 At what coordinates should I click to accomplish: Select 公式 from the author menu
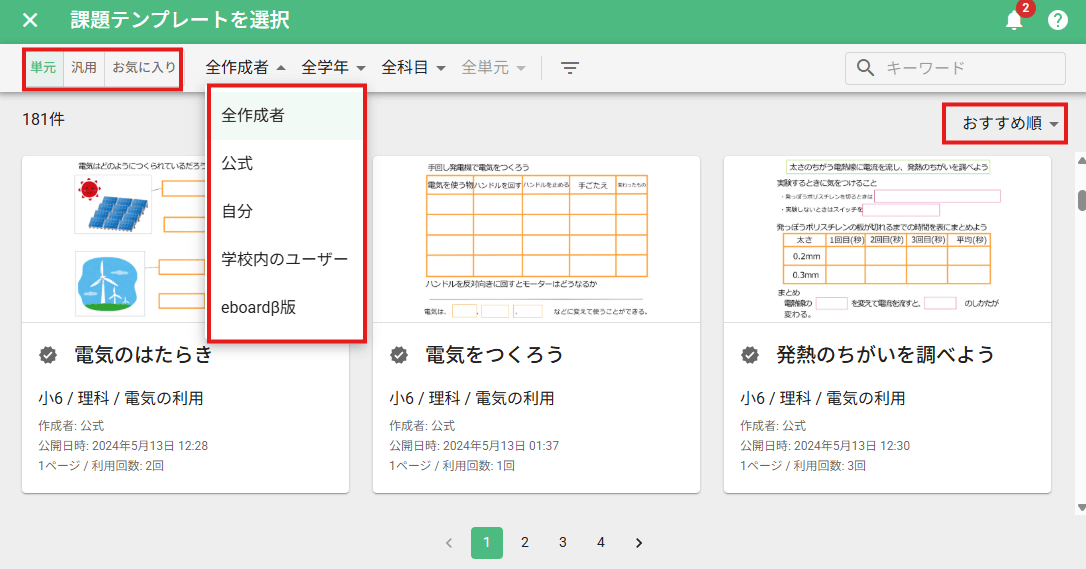[237, 163]
